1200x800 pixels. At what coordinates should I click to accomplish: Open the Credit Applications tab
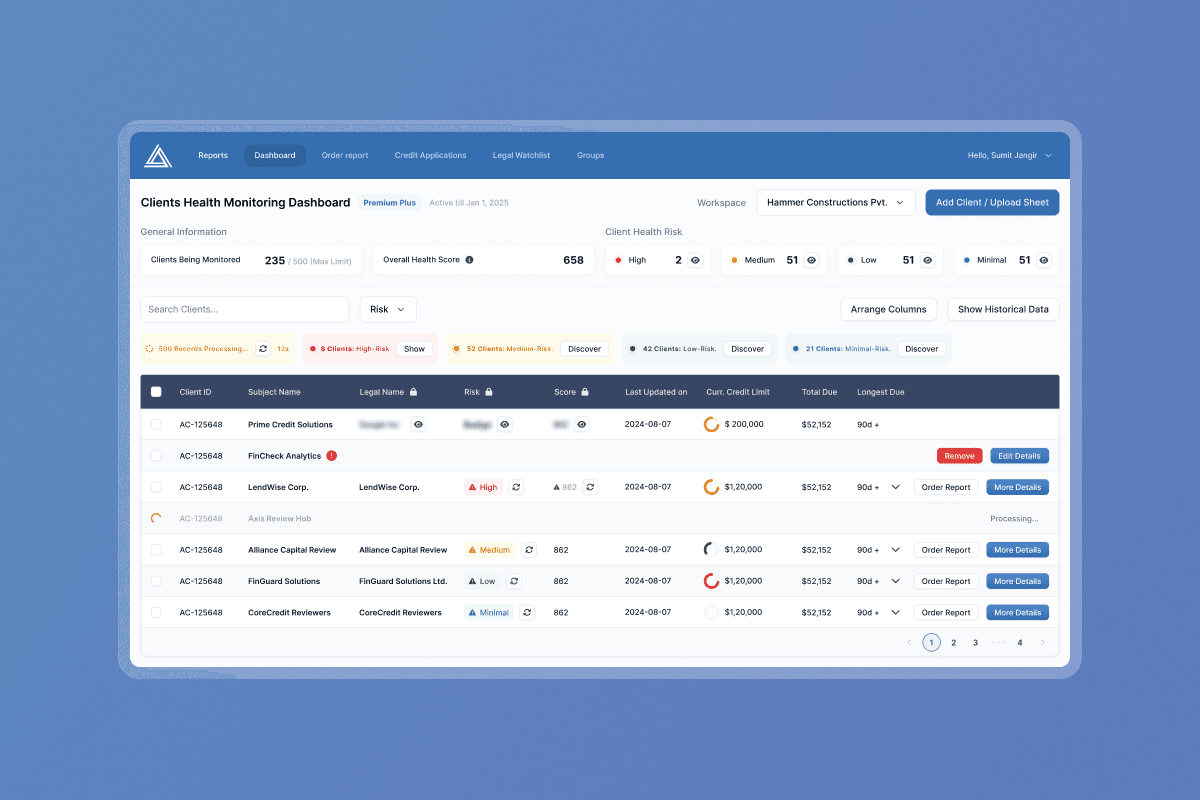430,156
